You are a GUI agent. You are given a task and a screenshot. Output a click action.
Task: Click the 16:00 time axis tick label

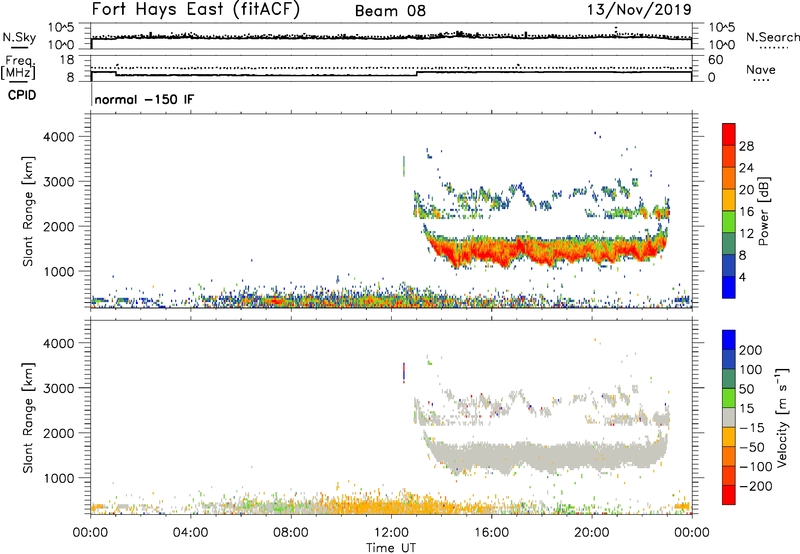point(491,533)
